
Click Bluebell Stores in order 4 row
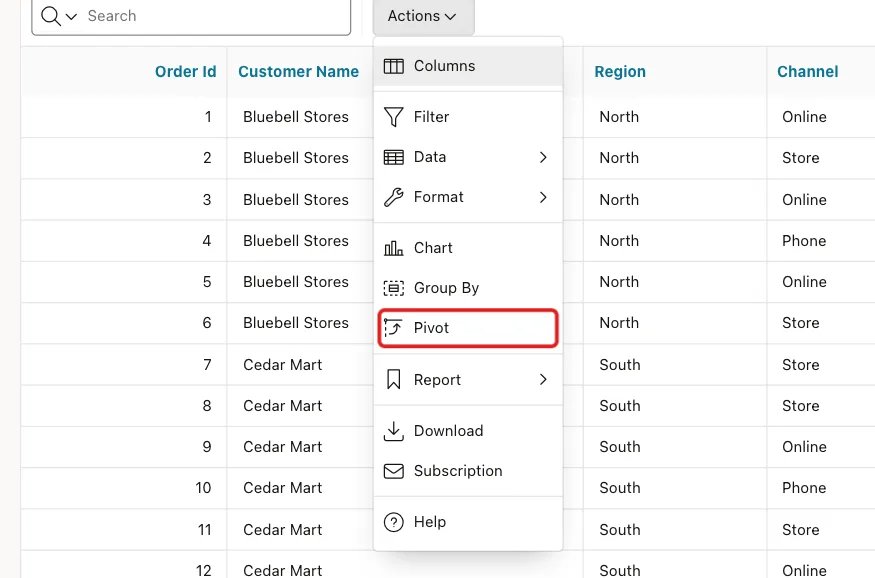[x=296, y=241]
